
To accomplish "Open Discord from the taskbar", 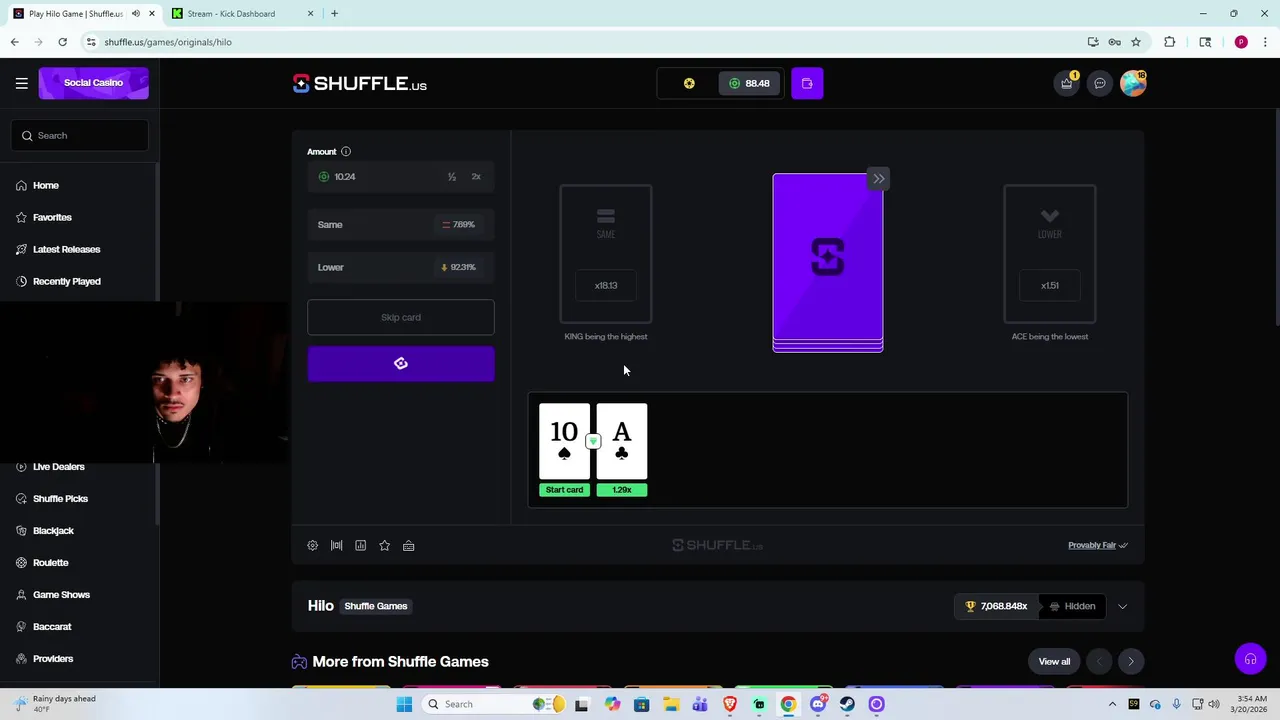I will click(818, 704).
